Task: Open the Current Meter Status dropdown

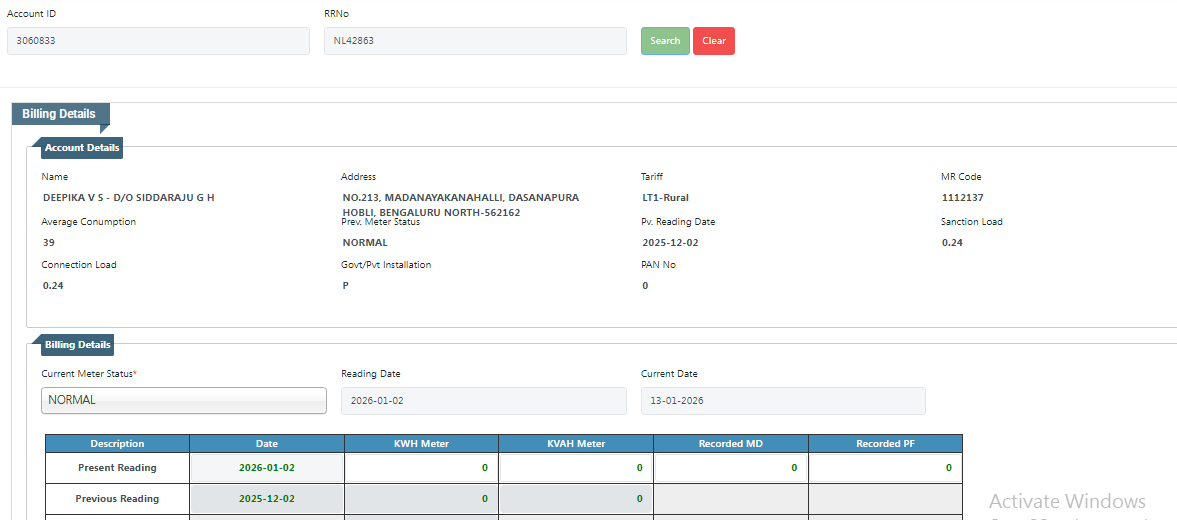Action: coord(184,400)
